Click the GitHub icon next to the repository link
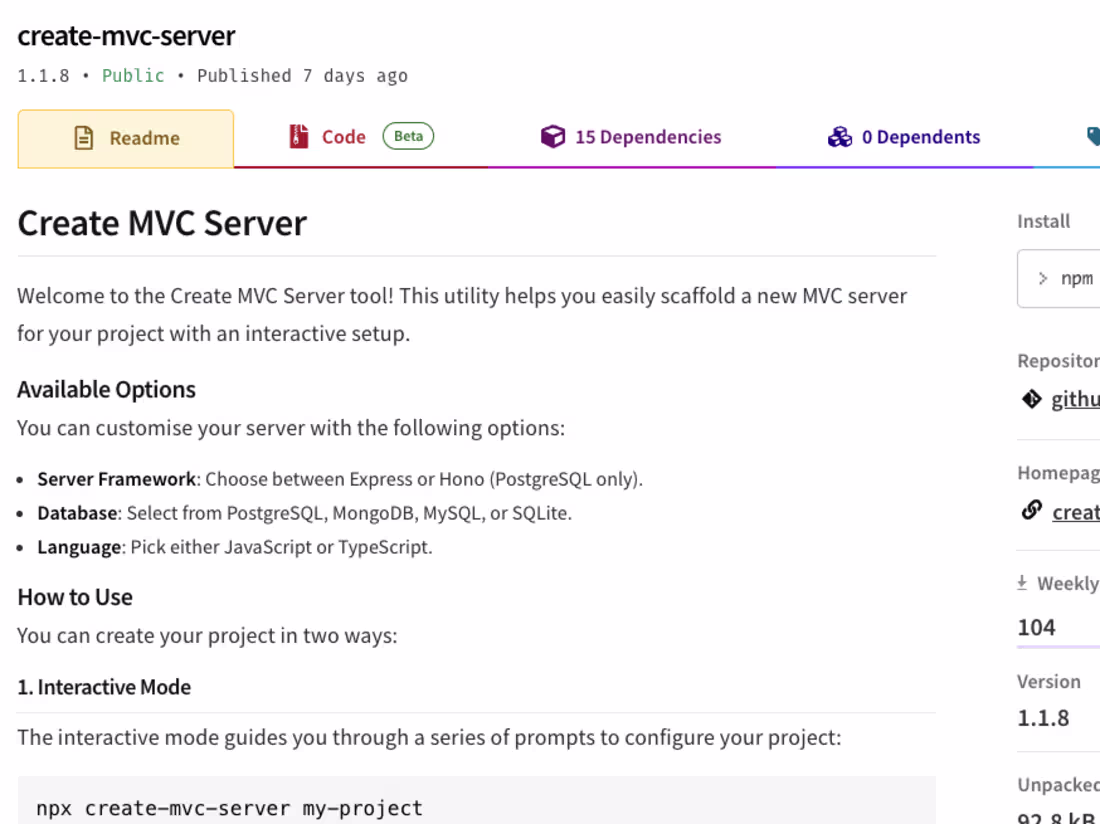1100x824 pixels. (x=1031, y=398)
